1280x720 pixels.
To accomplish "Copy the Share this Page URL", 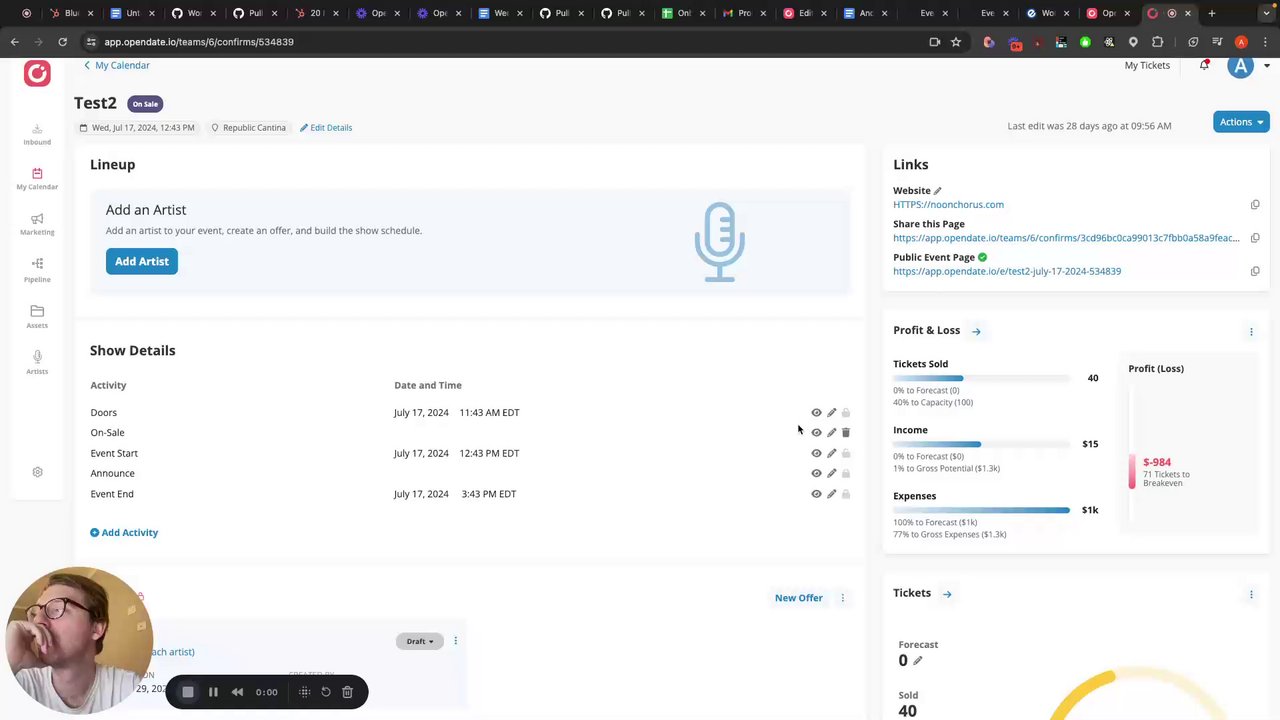I will (x=1255, y=238).
